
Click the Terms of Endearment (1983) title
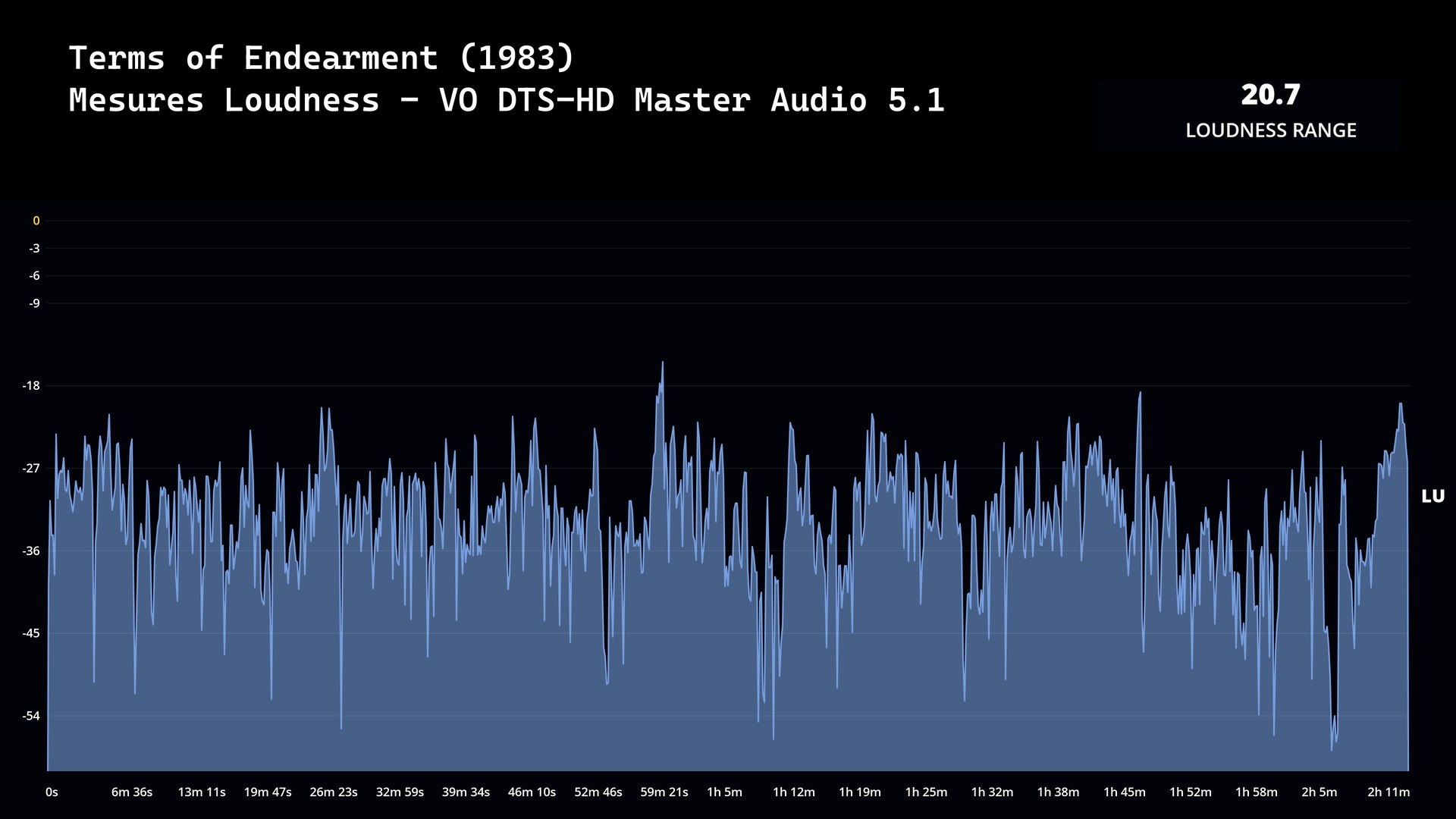coord(322,58)
